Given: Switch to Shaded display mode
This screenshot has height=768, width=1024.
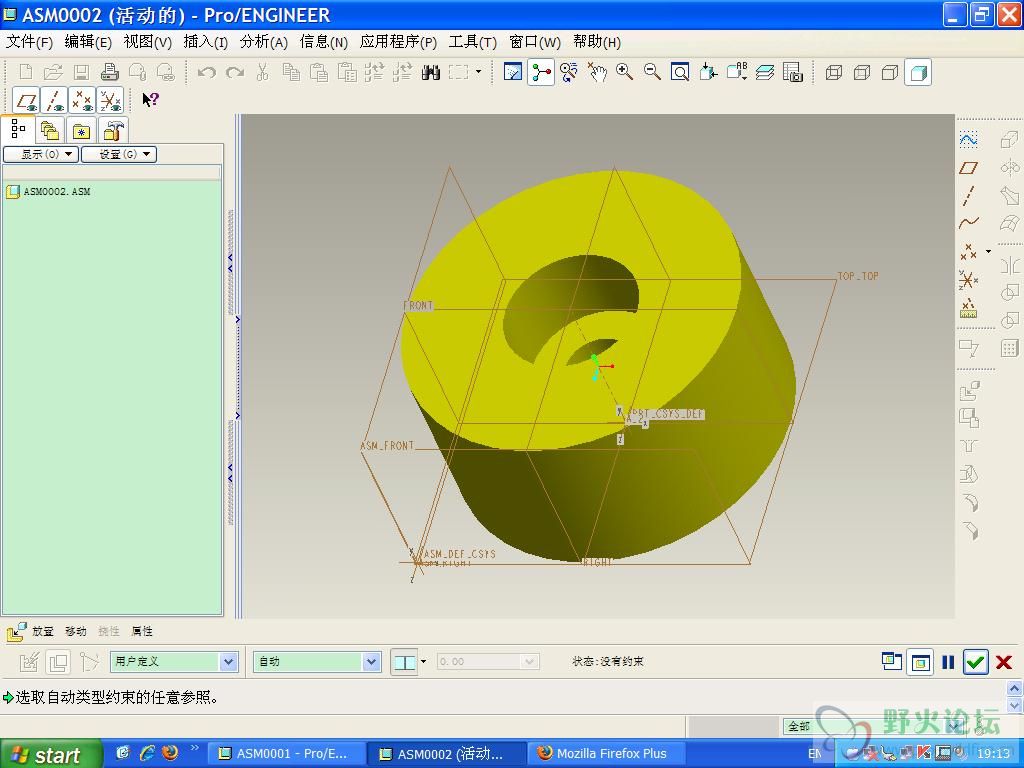Looking at the screenshot, I should pyautogui.click(x=918, y=72).
